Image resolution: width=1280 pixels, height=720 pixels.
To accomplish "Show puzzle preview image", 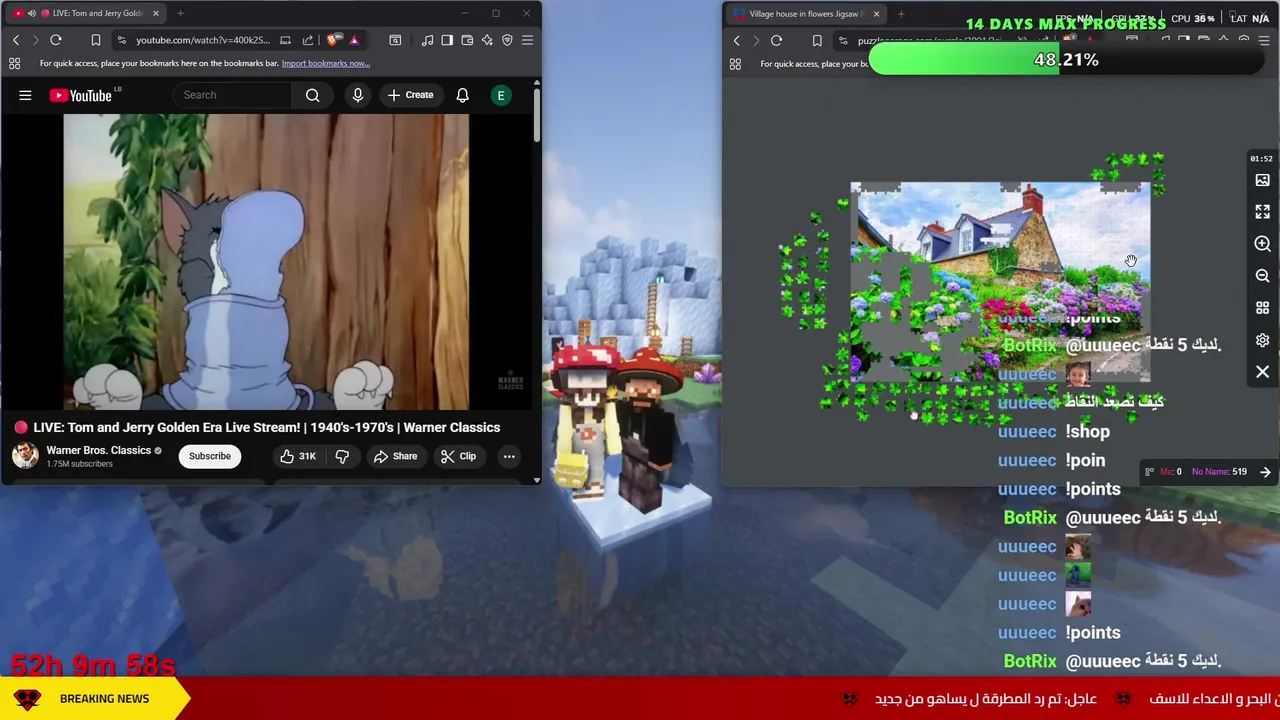I will pos(1262,180).
